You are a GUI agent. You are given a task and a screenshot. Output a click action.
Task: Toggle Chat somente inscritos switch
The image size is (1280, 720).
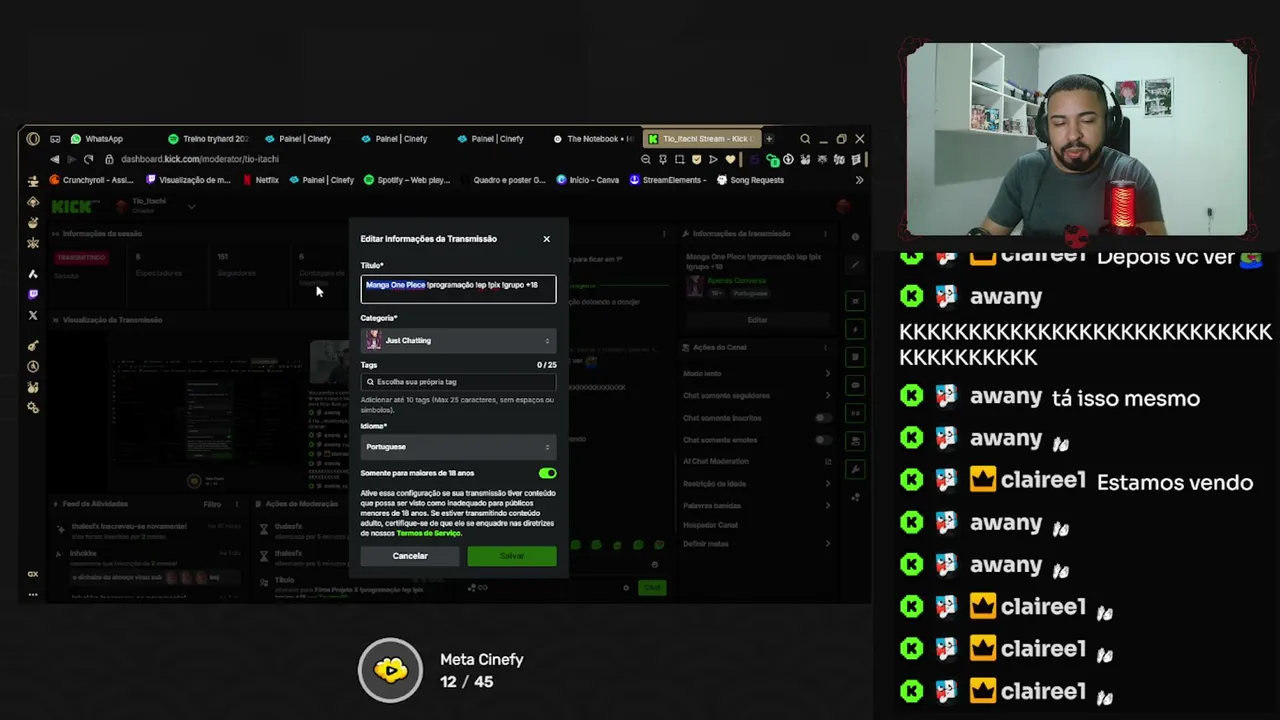click(823, 418)
